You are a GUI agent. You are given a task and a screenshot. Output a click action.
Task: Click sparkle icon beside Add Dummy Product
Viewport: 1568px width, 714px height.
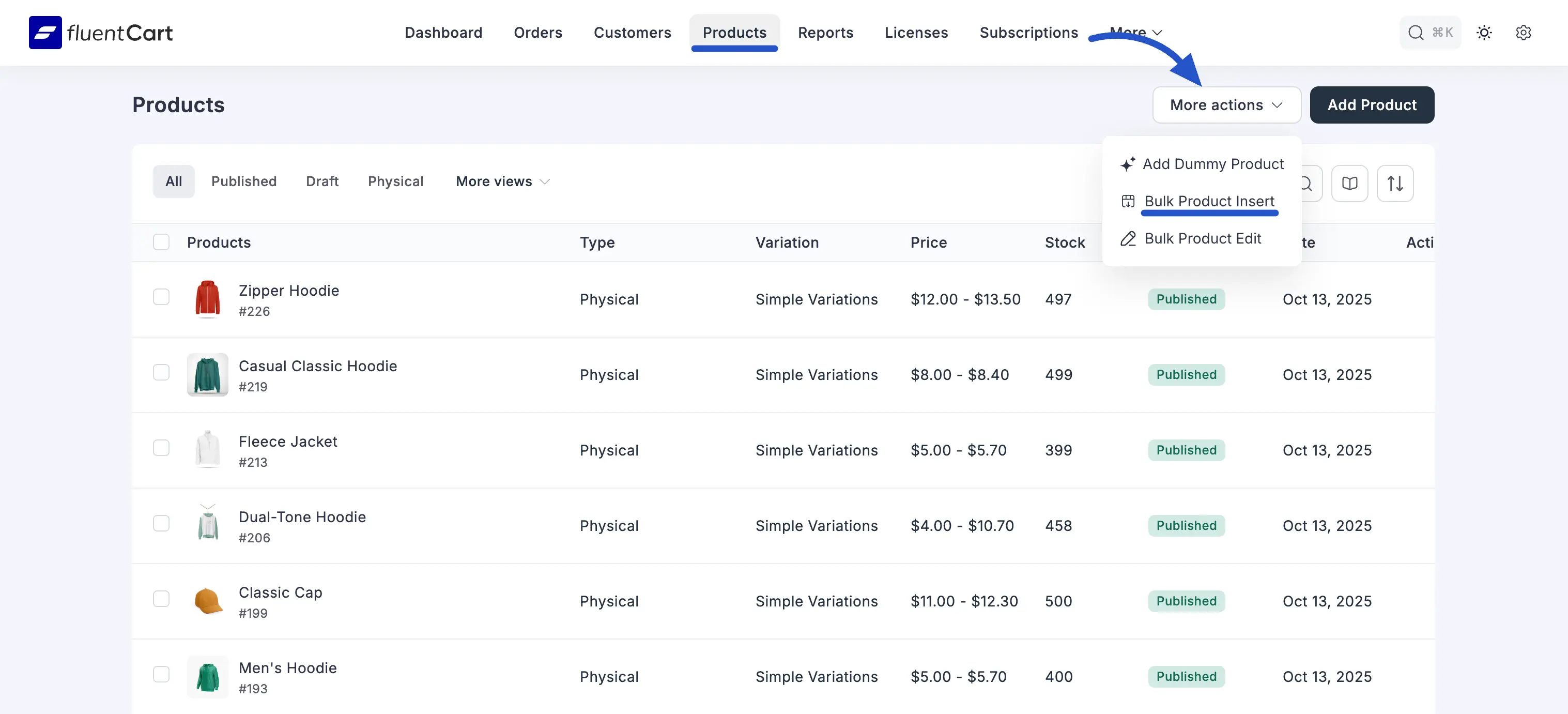point(1127,164)
